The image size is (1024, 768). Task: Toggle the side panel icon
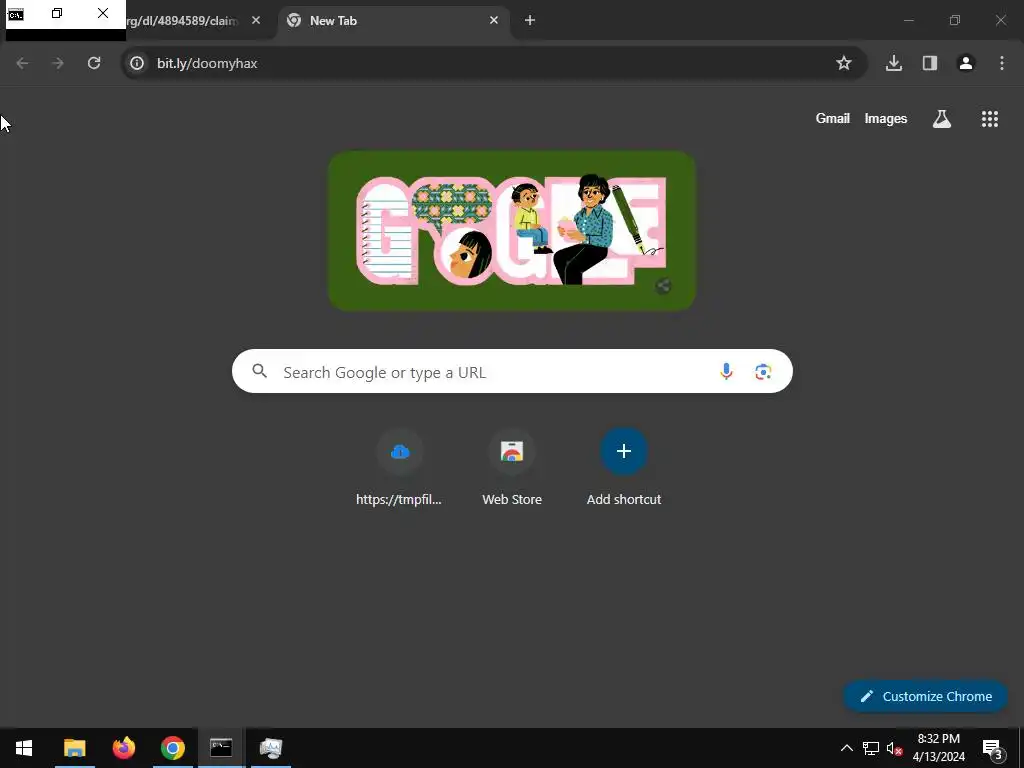pyautogui.click(x=930, y=63)
